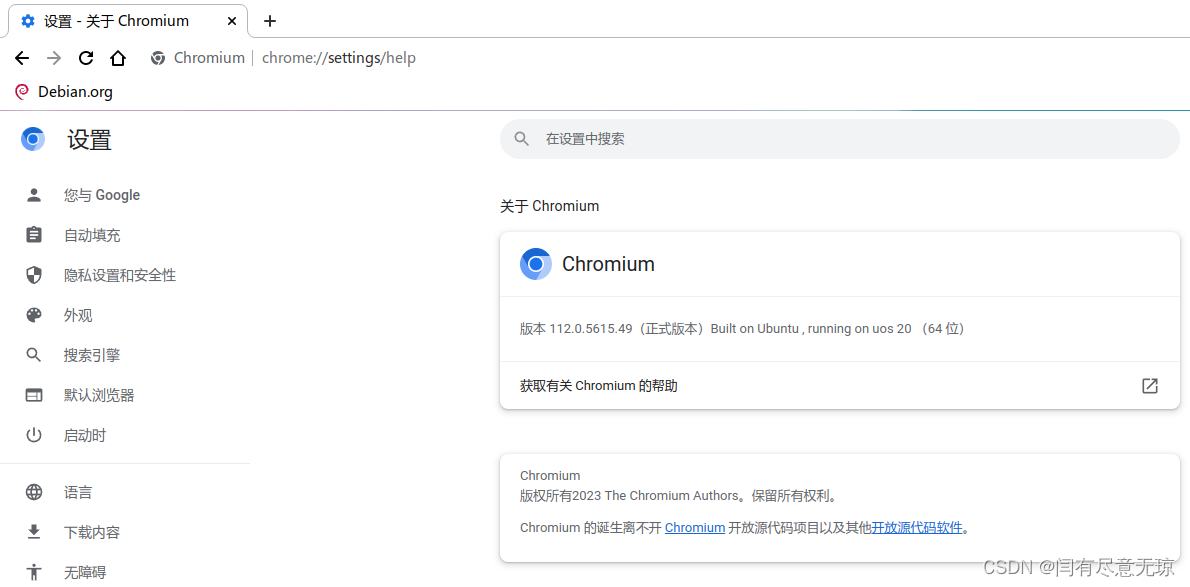Click 获取有关 Chromium 的帮助 row

pos(839,386)
